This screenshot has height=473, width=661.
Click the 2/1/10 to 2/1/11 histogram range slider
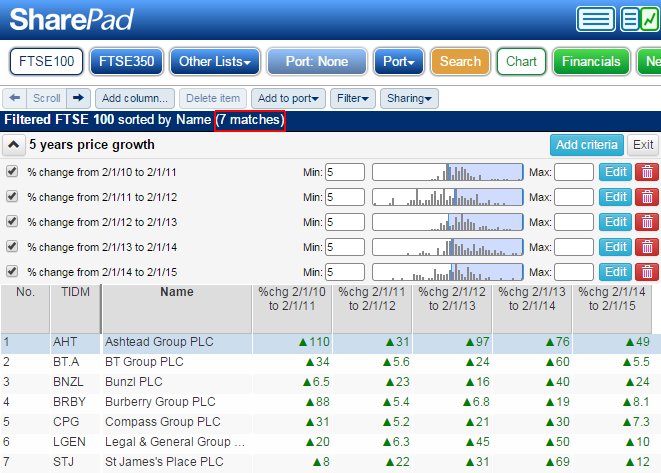448,172
